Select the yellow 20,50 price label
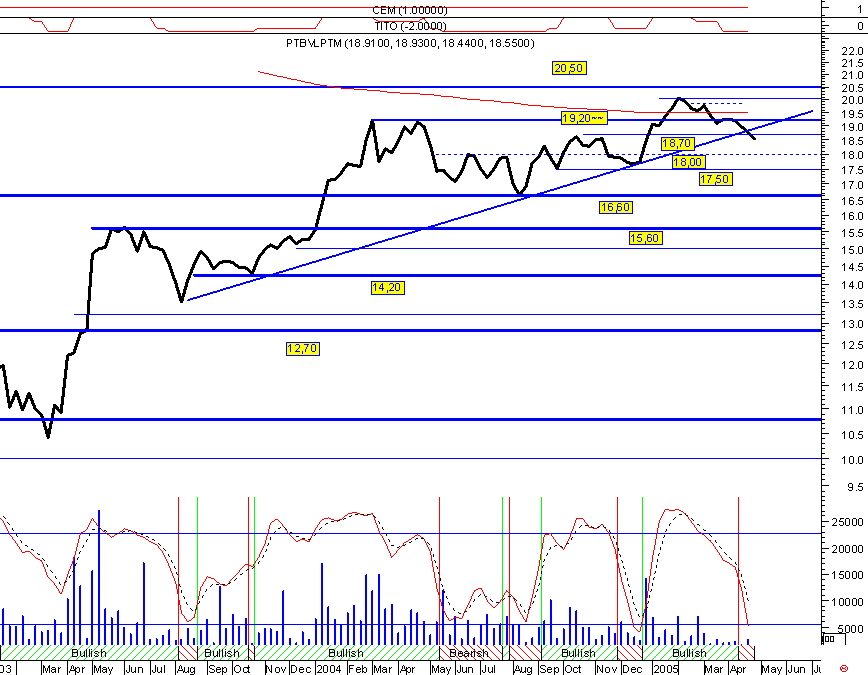Image resolution: width=868 pixels, height=675 pixels. coord(569,68)
